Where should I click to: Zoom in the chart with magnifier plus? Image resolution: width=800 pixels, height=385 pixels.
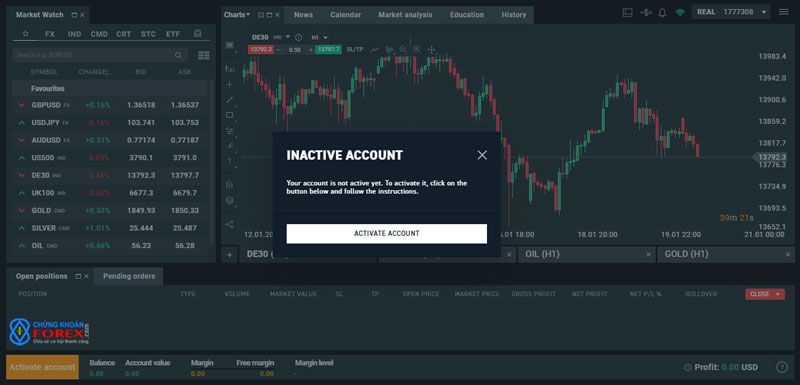pyautogui.click(x=417, y=49)
